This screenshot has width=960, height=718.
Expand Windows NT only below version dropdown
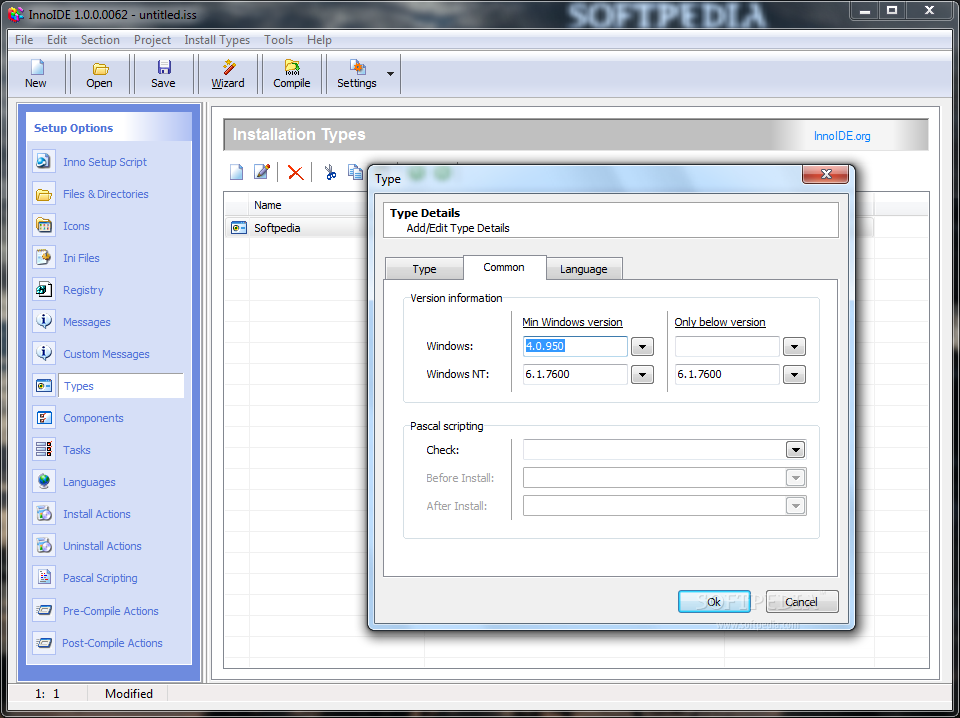click(x=794, y=375)
